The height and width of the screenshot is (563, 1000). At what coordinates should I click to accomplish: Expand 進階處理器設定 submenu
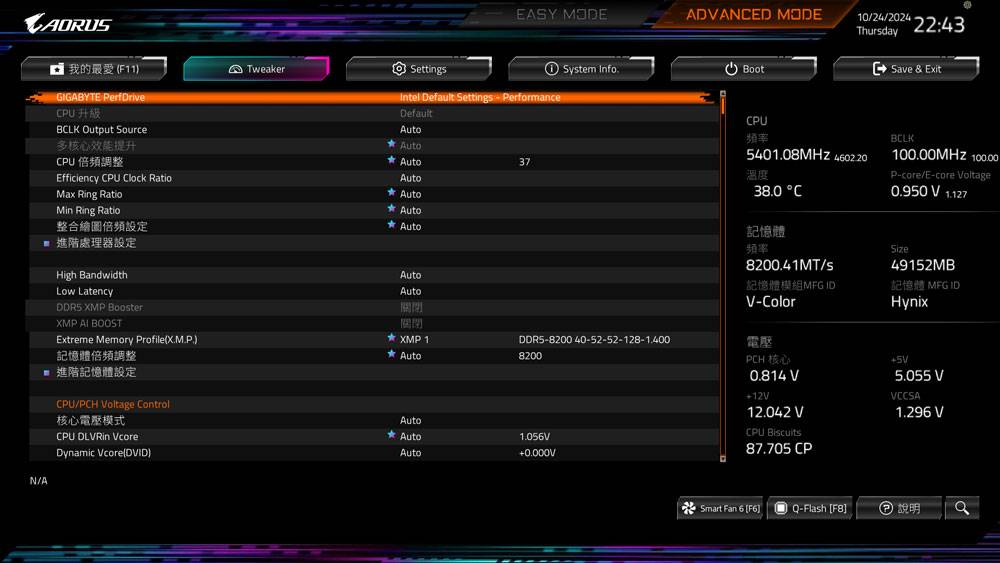[96, 243]
